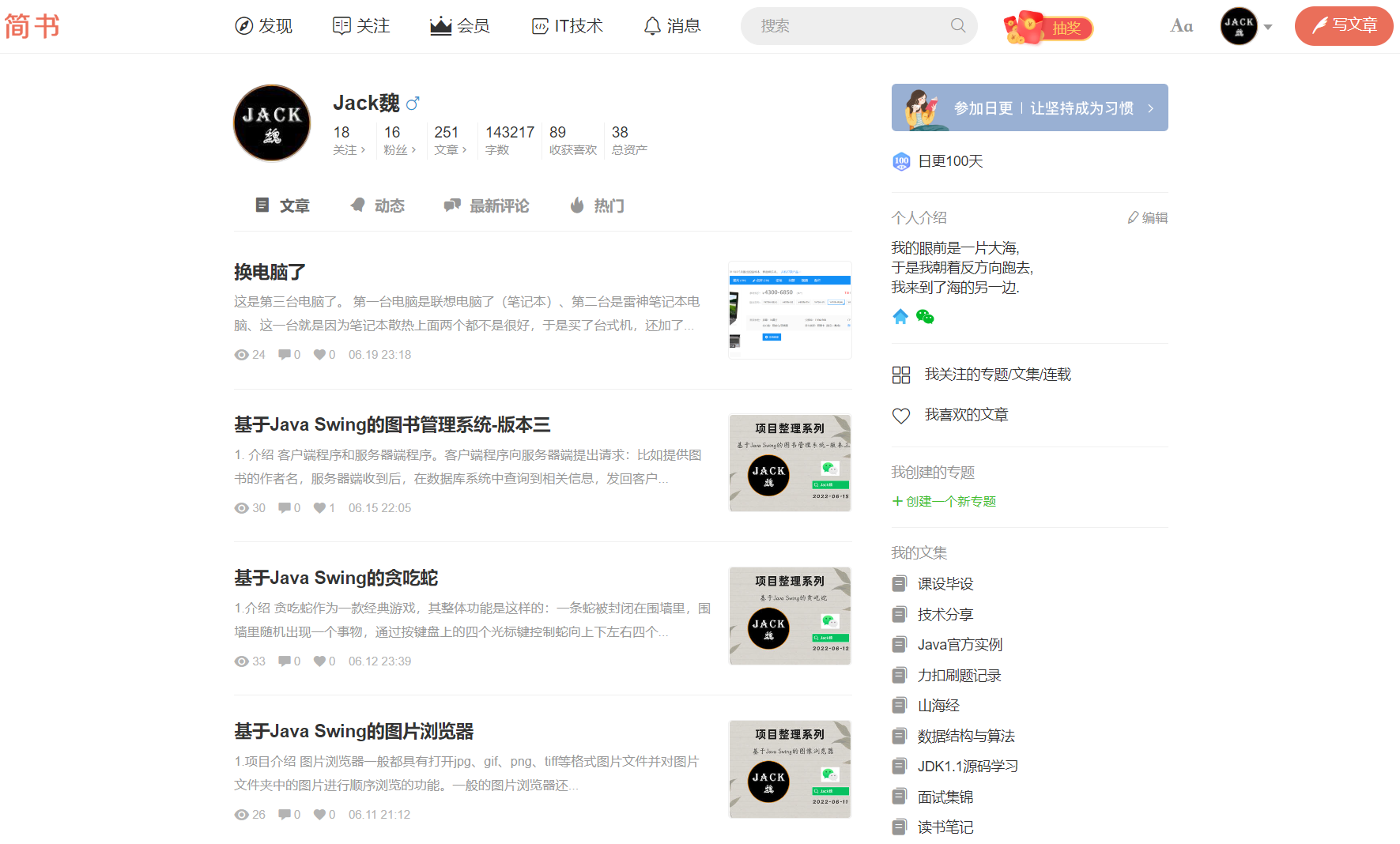Open the 消息 notification bell icon
This screenshot has width=1400, height=844.
pos(651,25)
